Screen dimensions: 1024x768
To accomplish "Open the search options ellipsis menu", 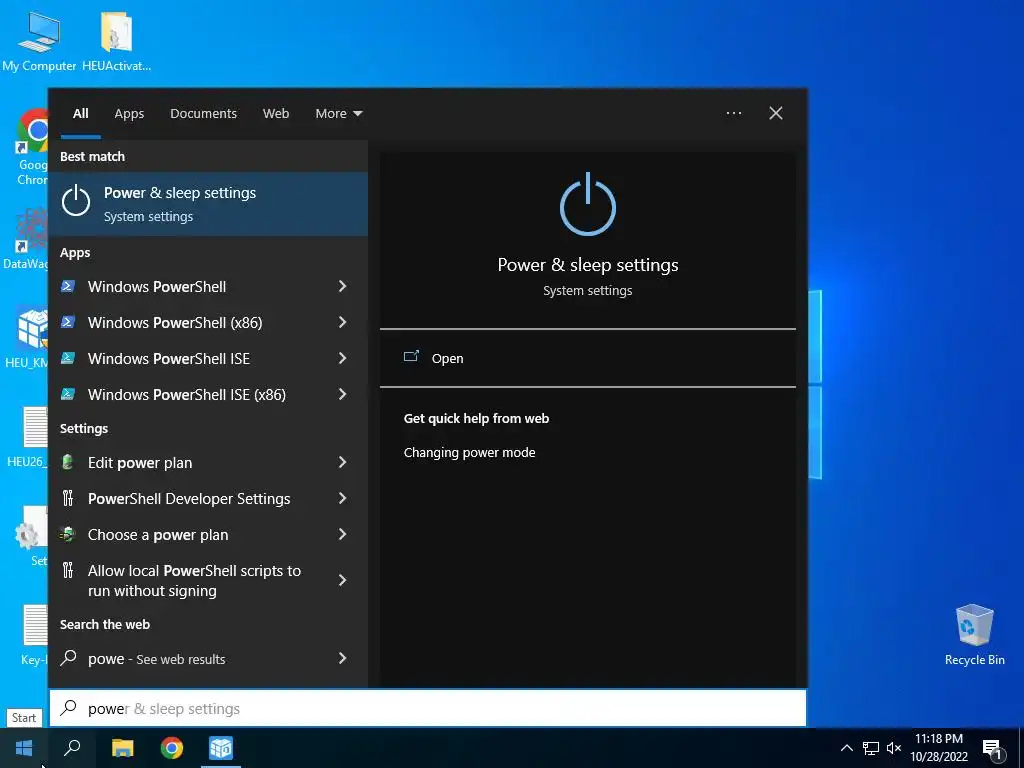I will click(733, 113).
